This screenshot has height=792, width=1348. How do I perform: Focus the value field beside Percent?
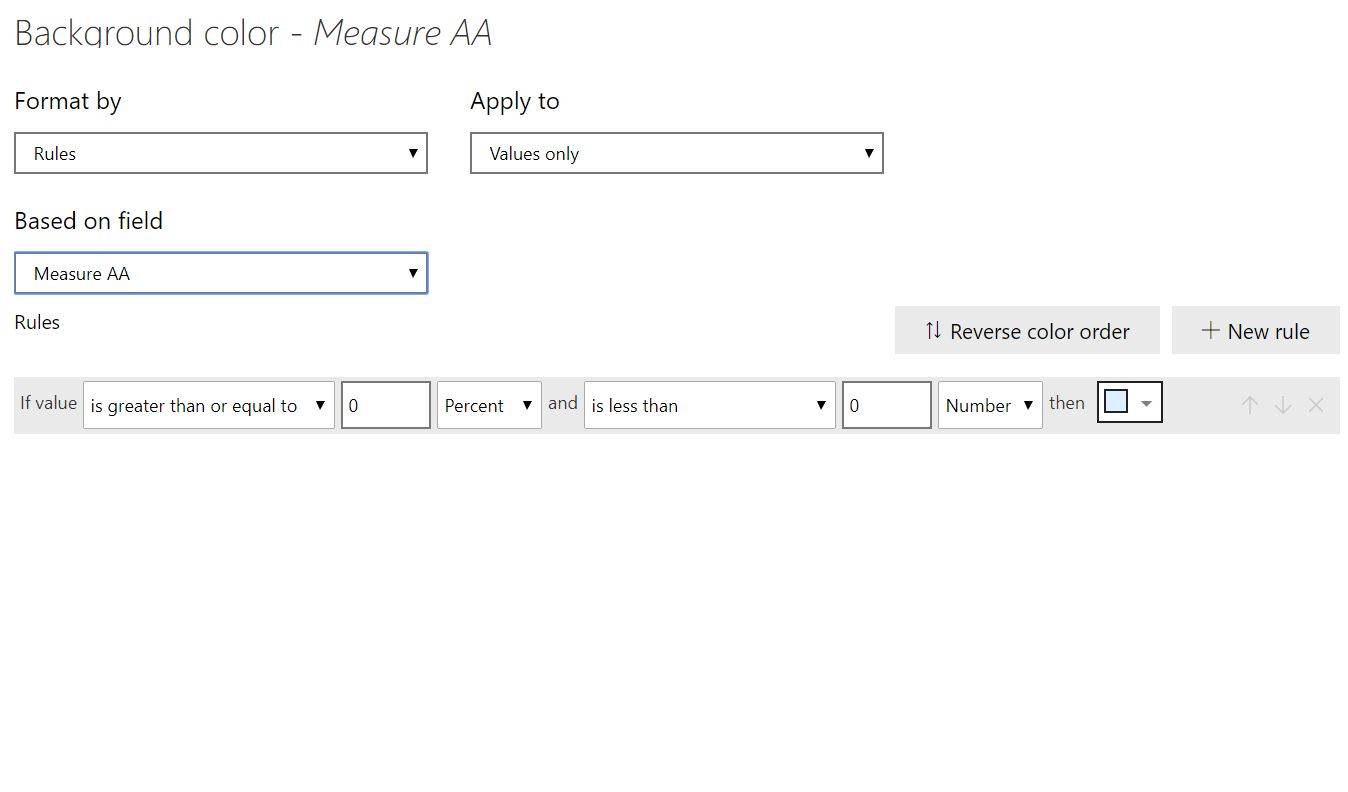[386, 405]
